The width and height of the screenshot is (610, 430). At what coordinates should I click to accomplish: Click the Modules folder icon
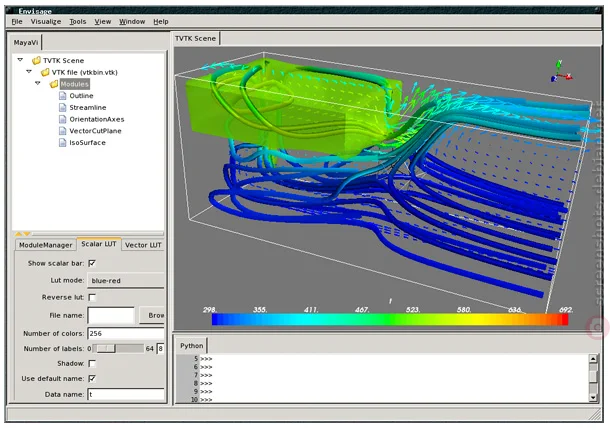coord(54,84)
